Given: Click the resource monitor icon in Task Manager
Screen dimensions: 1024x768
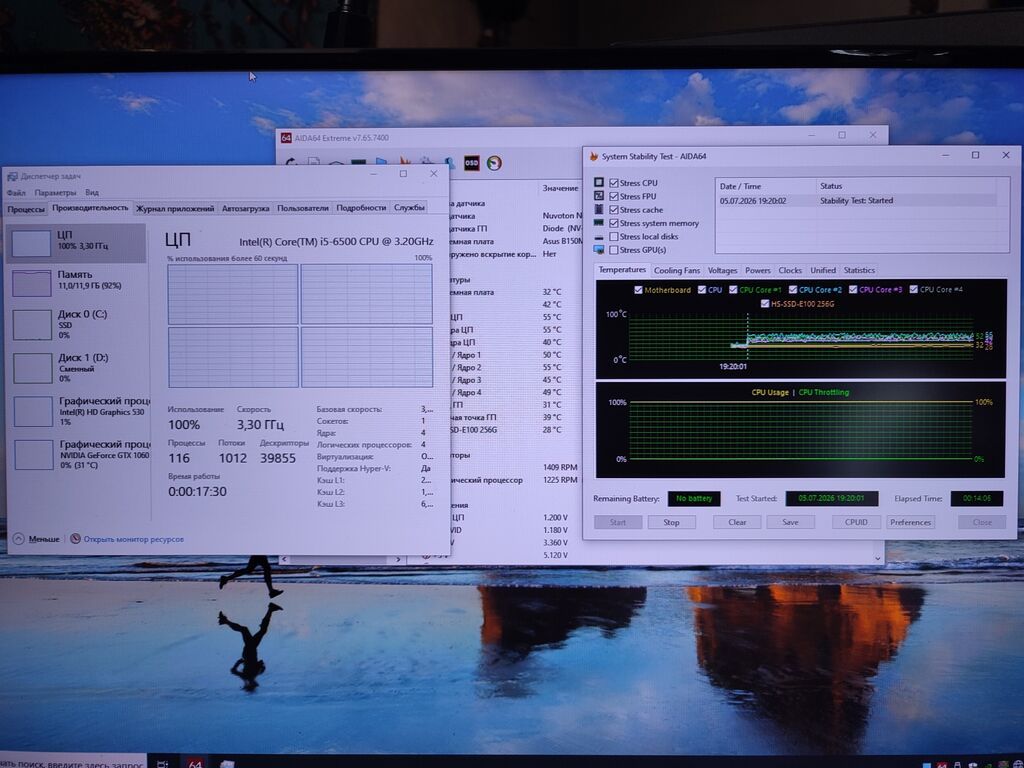Looking at the screenshot, I should pyautogui.click(x=75, y=539).
